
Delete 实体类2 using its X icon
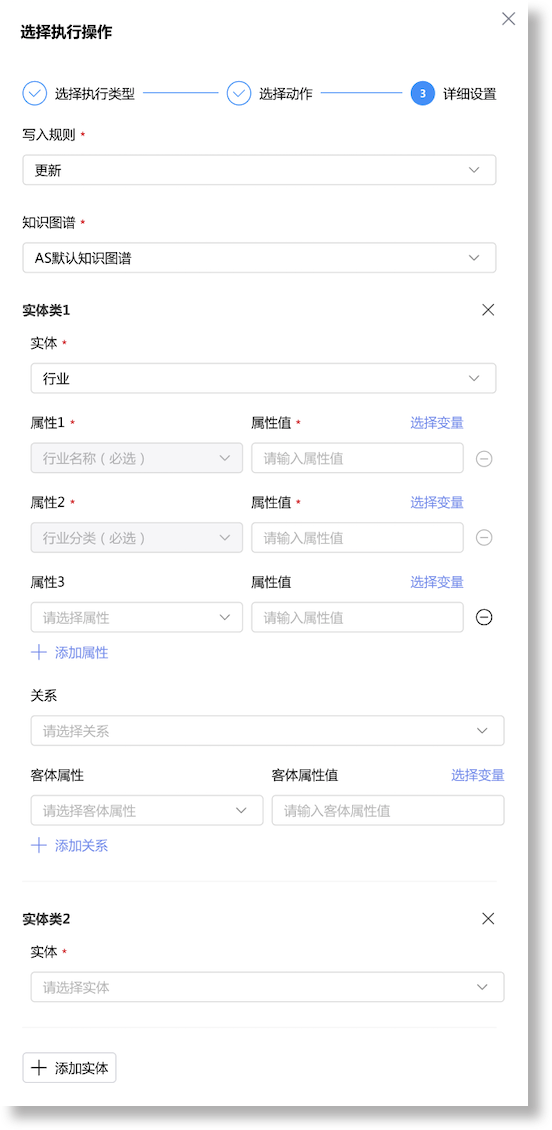488,919
